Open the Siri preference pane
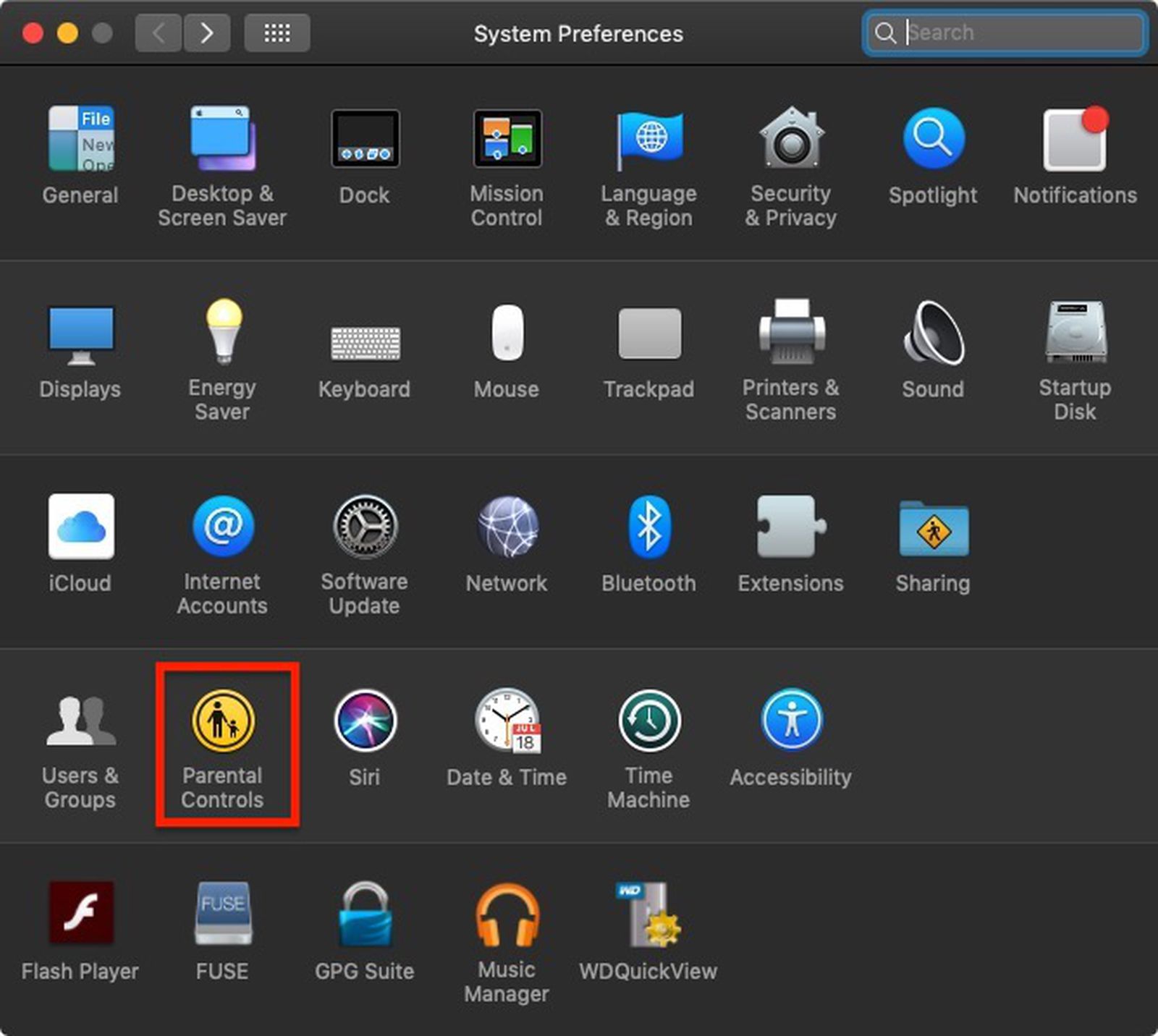This screenshot has width=1158, height=1036. (365, 721)
